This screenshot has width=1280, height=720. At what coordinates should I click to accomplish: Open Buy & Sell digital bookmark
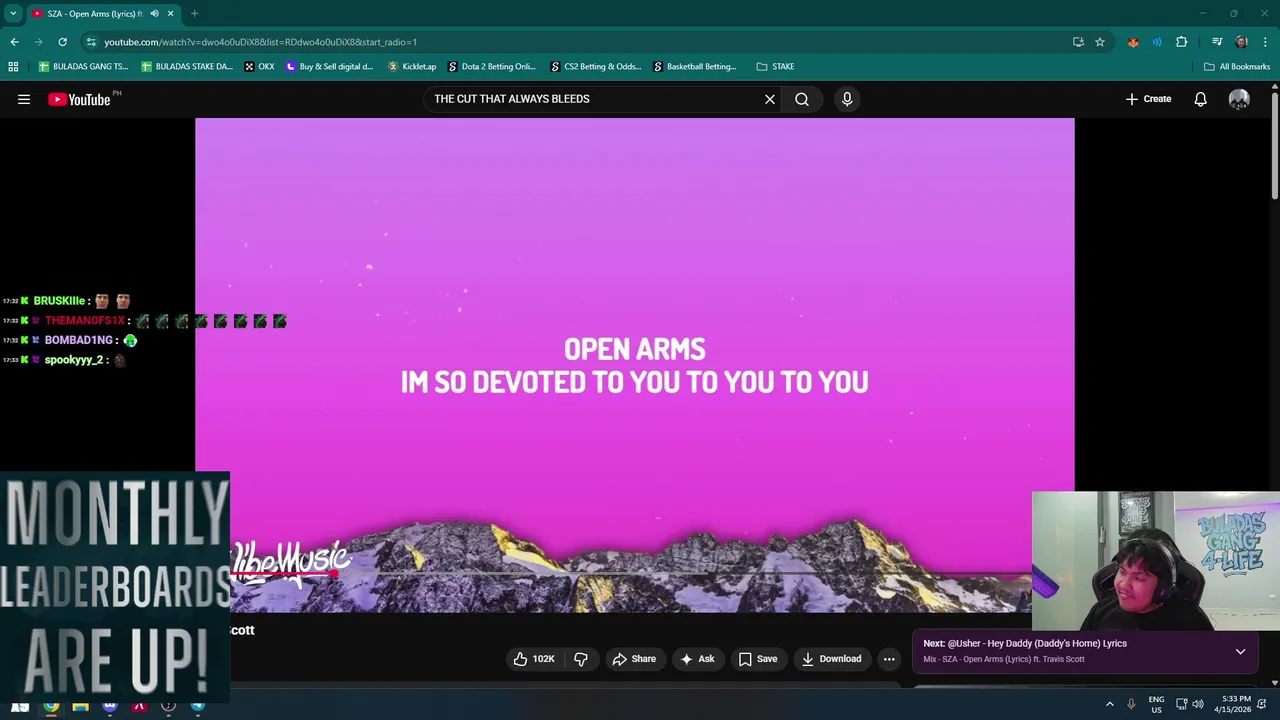(x=329, y=67)
